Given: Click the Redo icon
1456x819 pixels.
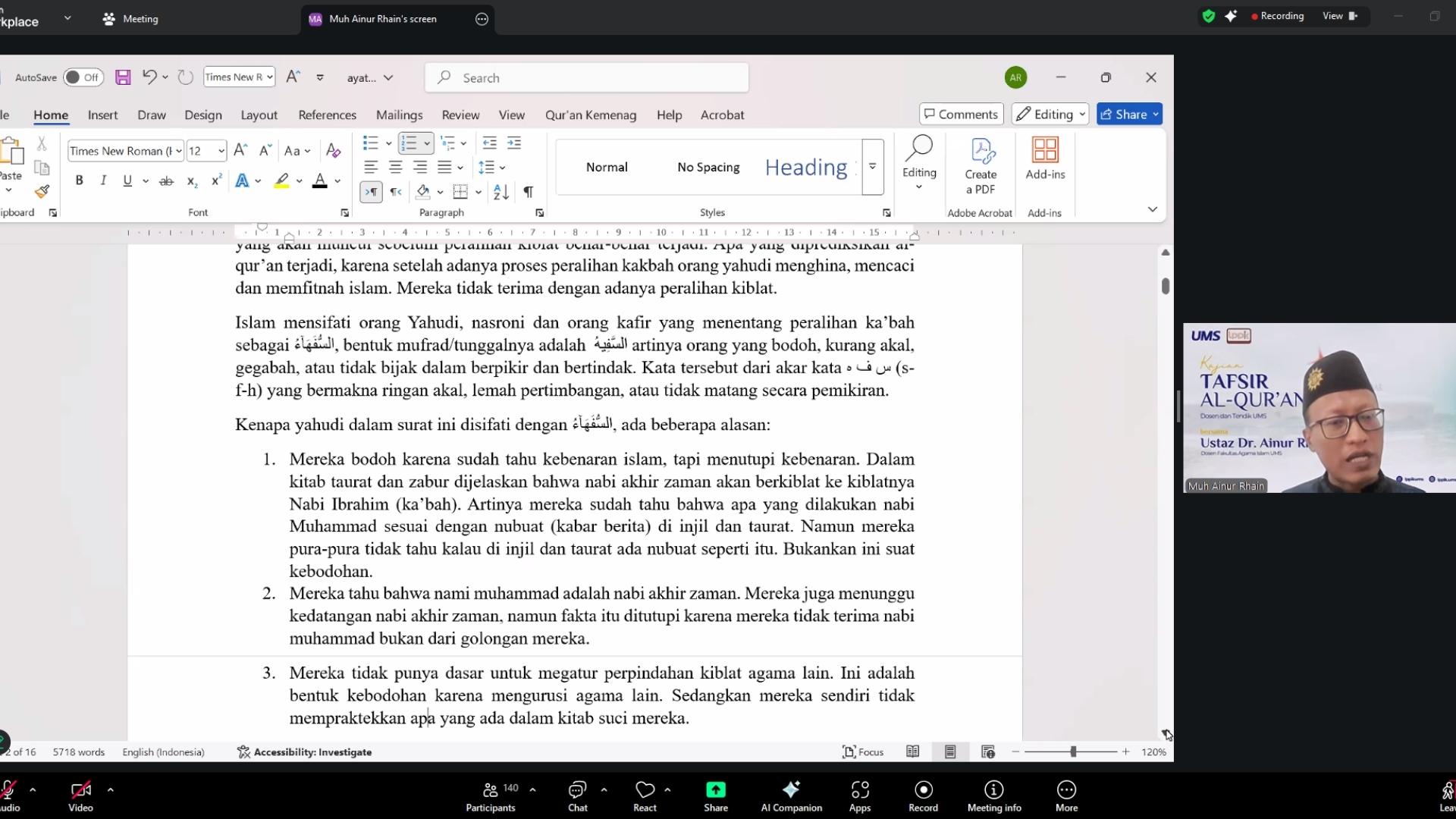Looking at the screenshot, I should 185,77.
